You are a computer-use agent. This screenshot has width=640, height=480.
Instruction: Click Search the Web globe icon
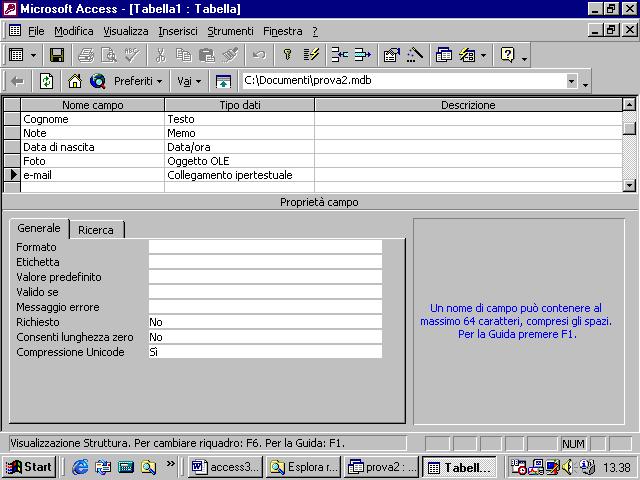pyautogui.click(x=98, y=81)
